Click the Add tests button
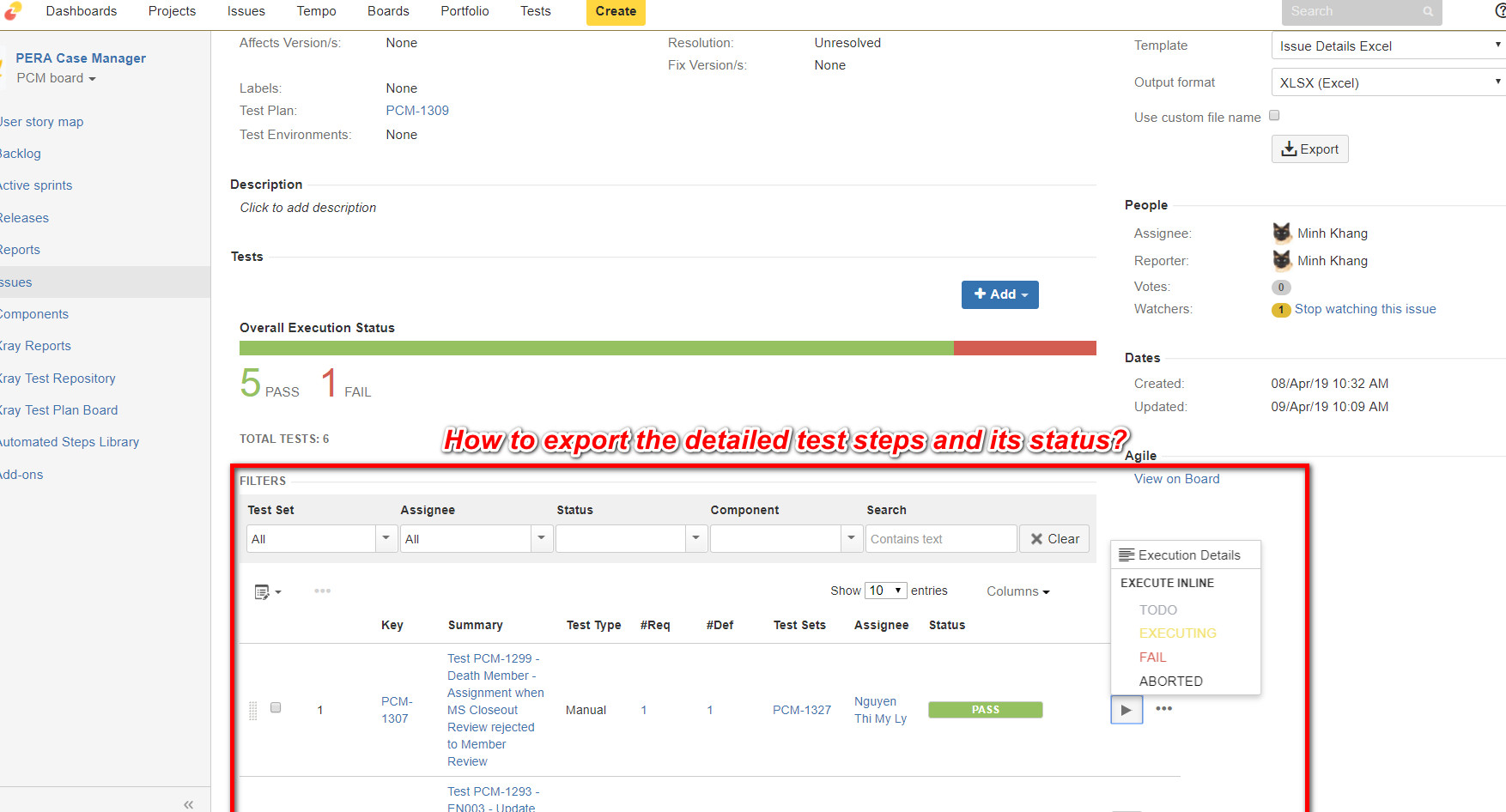Screen dimensions: 1506x812 coord(999,294)
